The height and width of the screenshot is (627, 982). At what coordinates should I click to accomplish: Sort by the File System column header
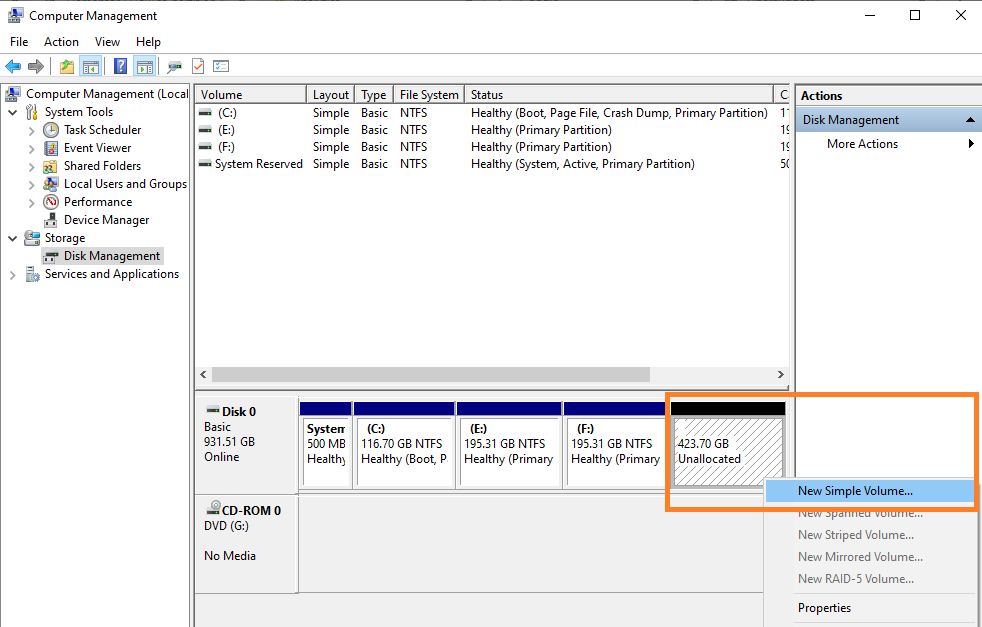click(x=429, y=95)
